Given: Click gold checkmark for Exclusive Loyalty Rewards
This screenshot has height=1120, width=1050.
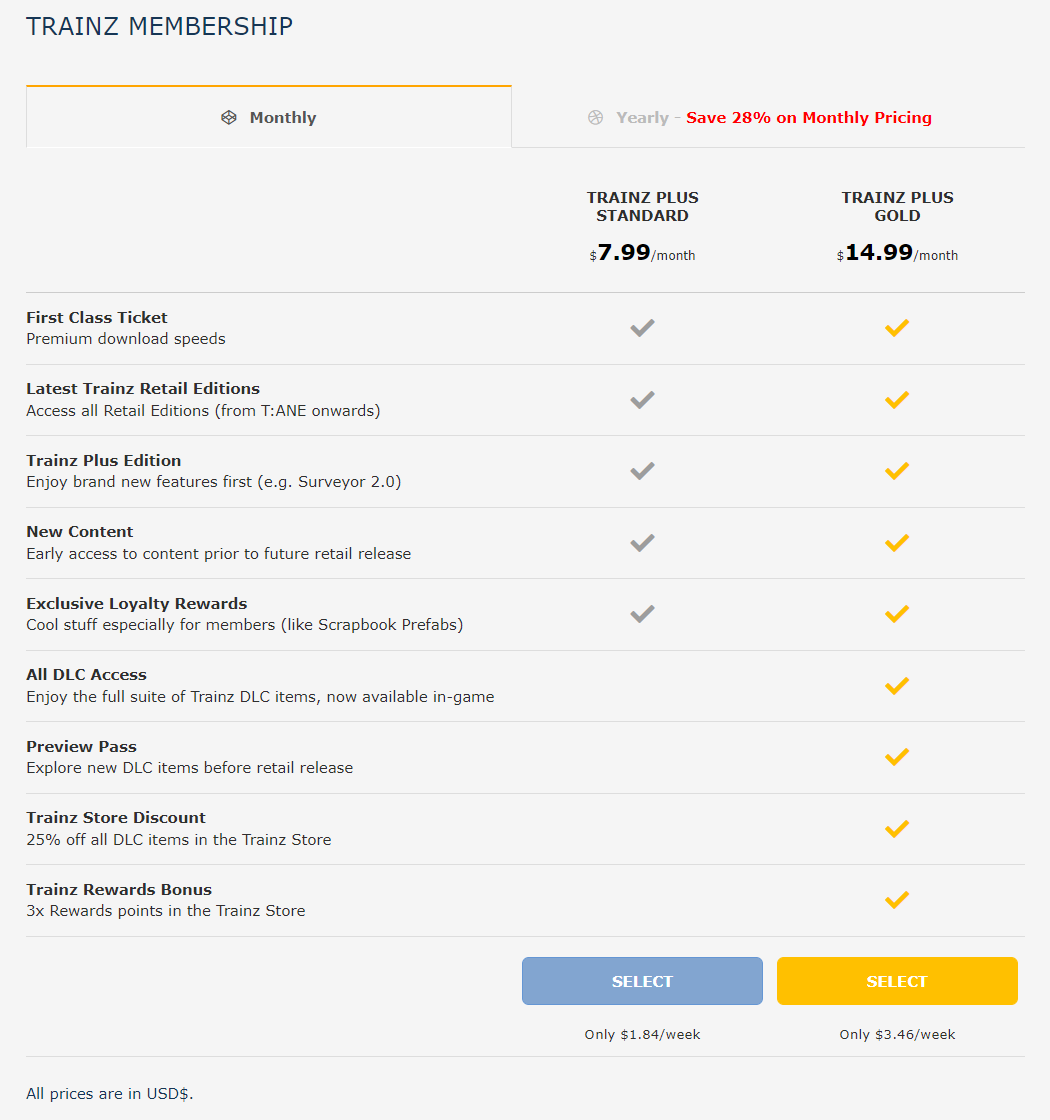Looking at the screenshot, I should 897,614.
